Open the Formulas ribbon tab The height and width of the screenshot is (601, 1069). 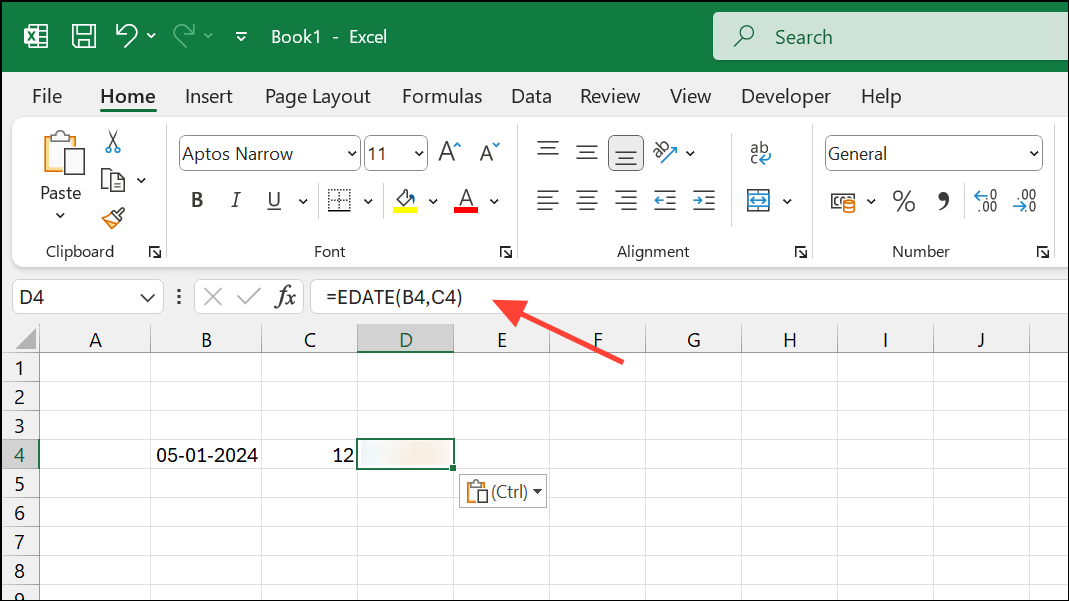click(x=441, y=97)
